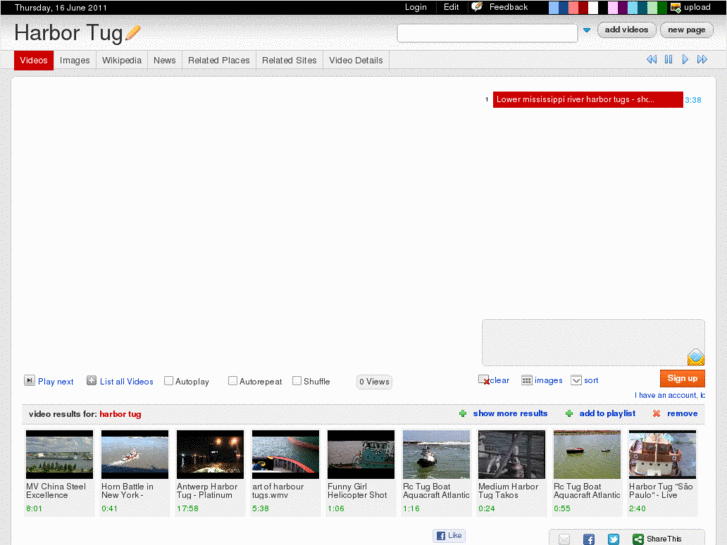
Task: Pick the pink theme color swatch
Action: (613, 7)
